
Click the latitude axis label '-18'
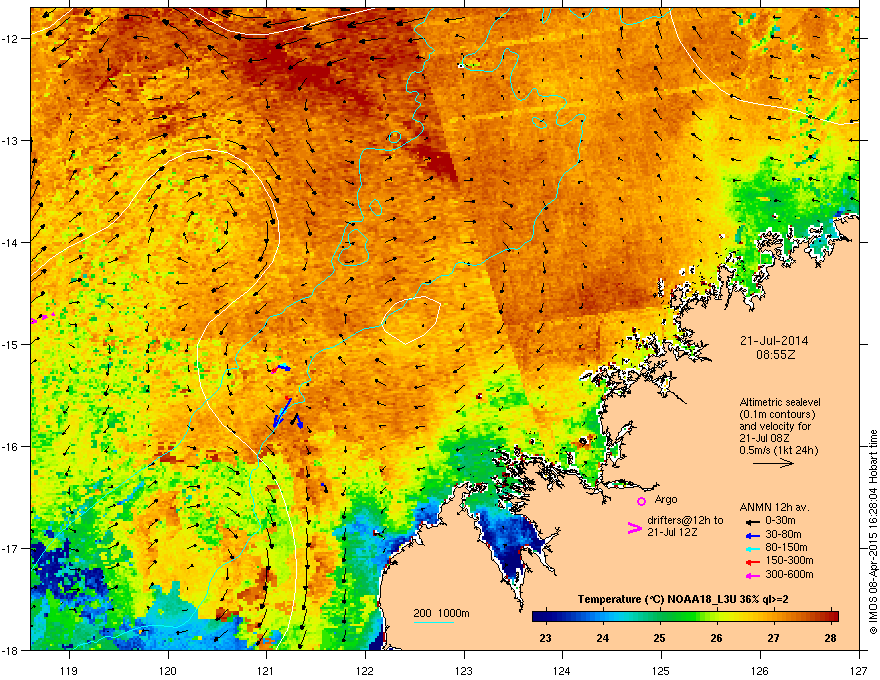11,650
